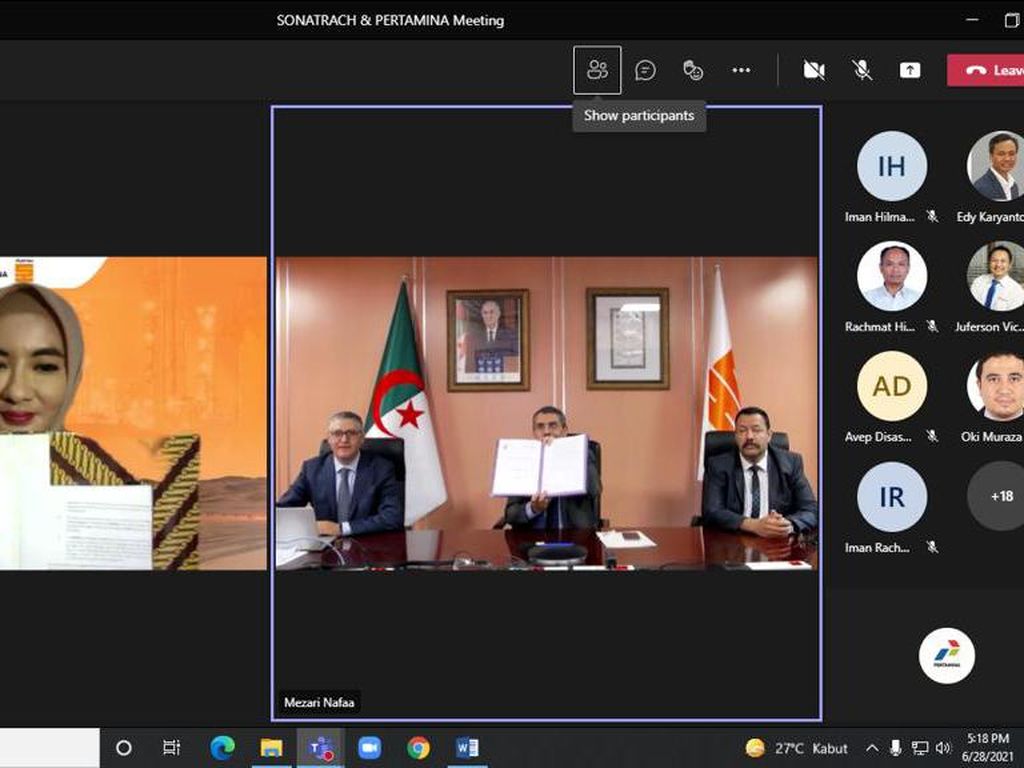The image size is (1024, 768).
Task: Select Edy Karyanto participant photo
Action: [x=995, y=166]
